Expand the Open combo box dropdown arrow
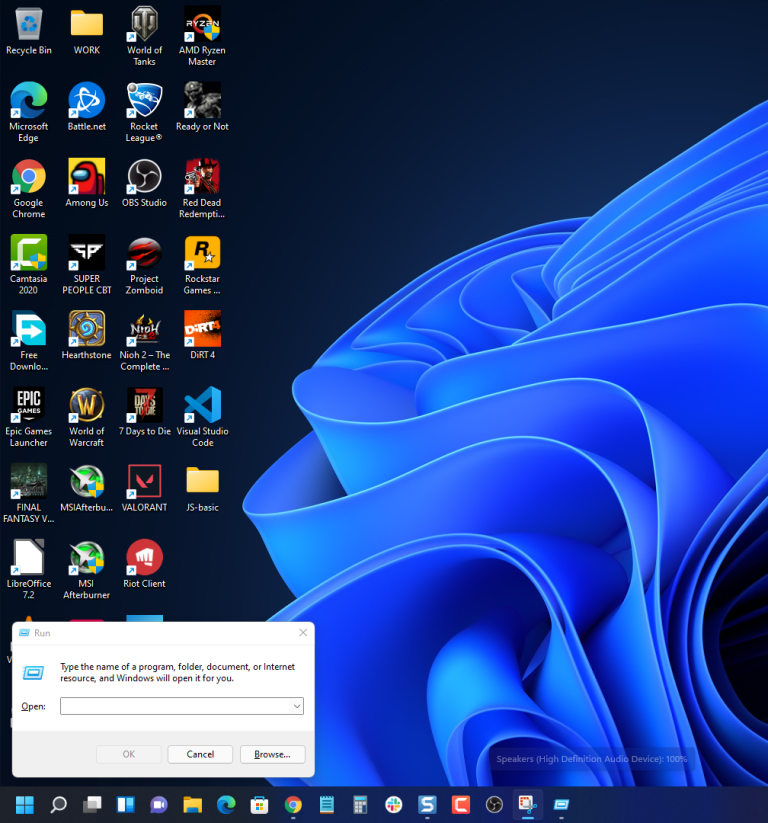The height and width of the screenshot is (823, 768). click(297, 706)
